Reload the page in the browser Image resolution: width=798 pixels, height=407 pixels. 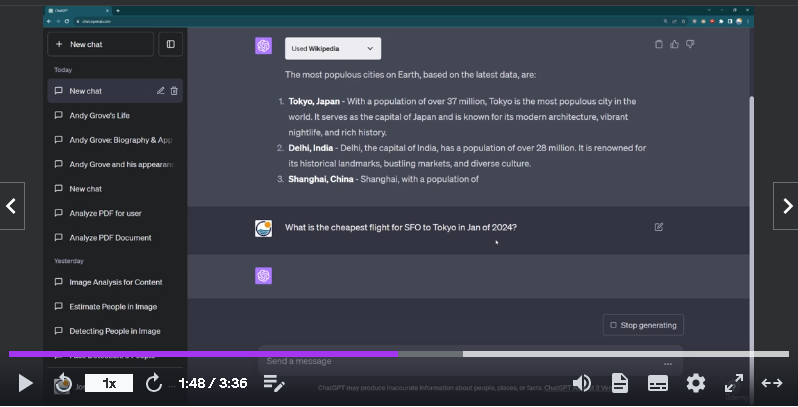pyautogui.click(x=67, y=21)
